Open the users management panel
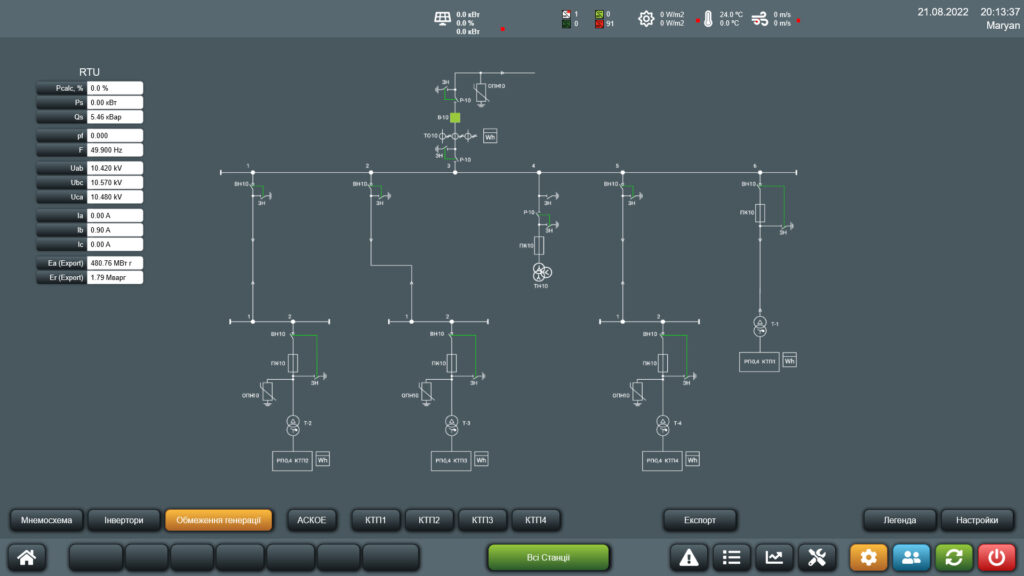Image resolution: width=1024 pixels, height=576 pixels. pos(912,557)
